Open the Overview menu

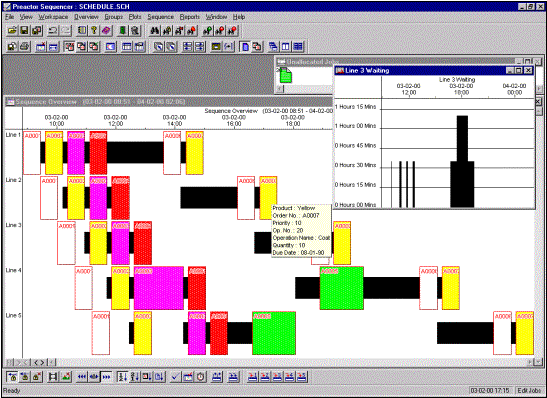point(87,17)
